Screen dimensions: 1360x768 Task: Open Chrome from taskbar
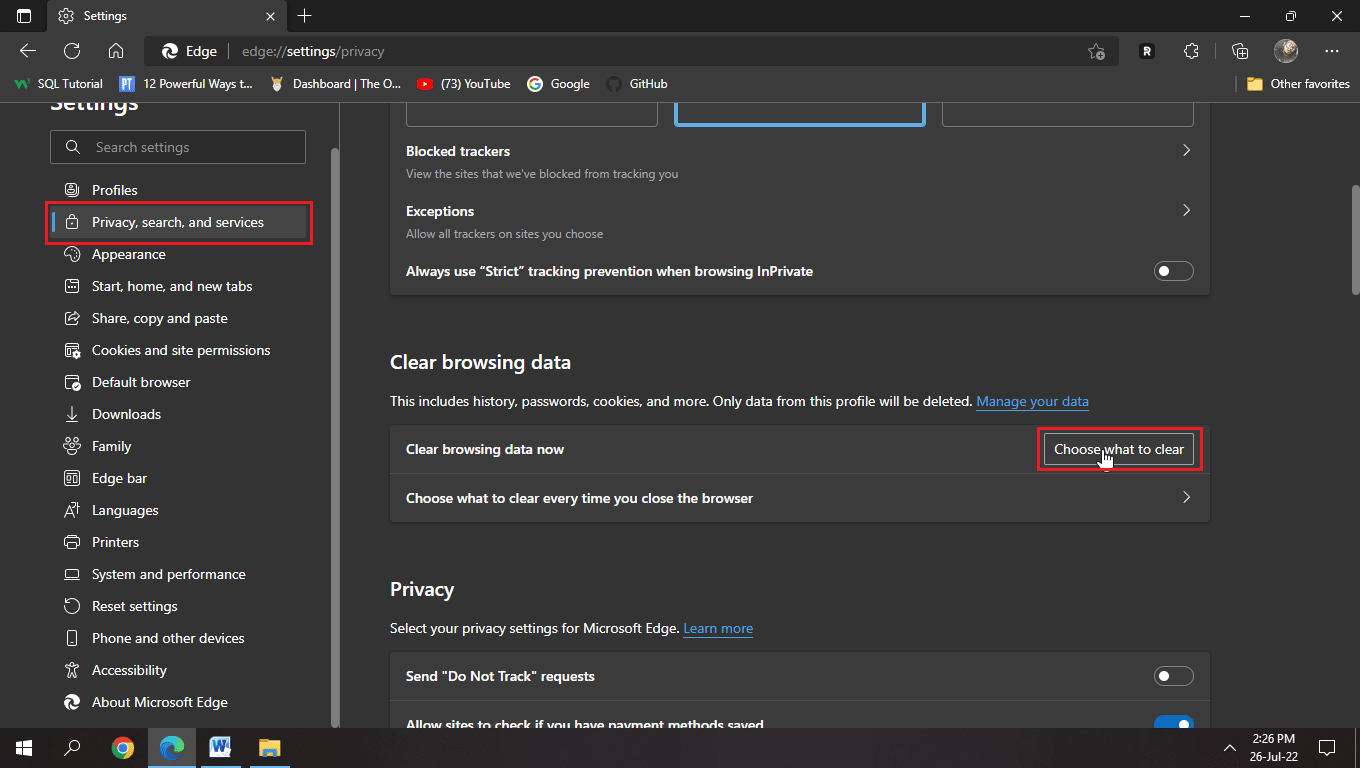pos(123,747)
